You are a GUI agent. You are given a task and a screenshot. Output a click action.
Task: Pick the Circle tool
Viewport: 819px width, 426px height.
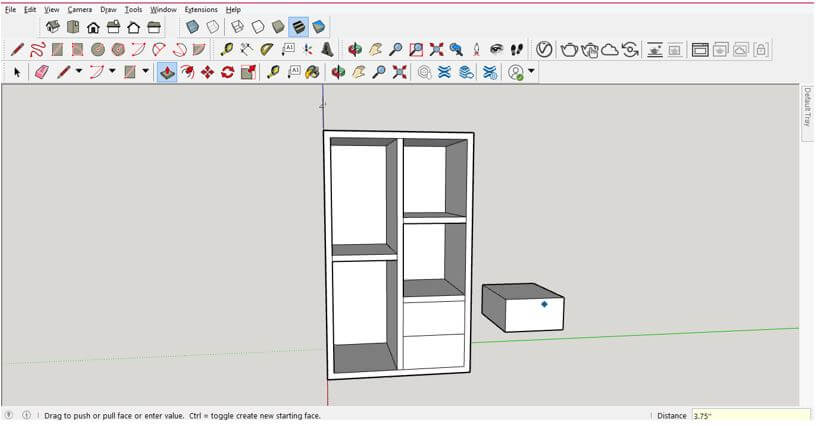pos(98,50)
